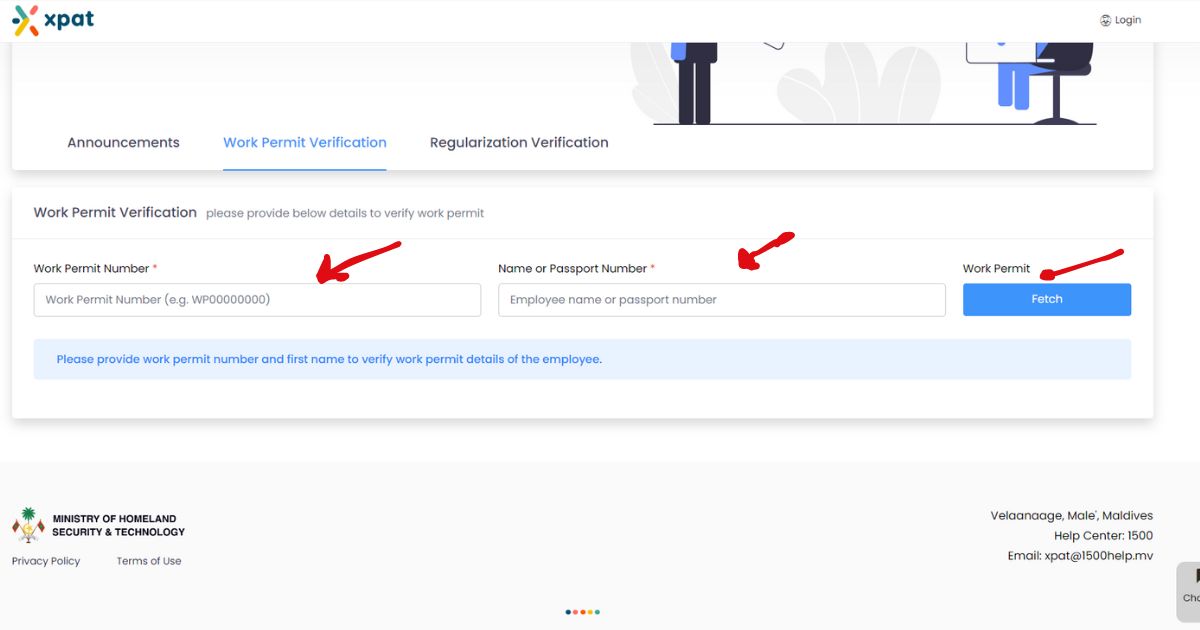Image resolution: width=1200 pixels, height=630 pixels.
Task: Click the Ministry of Homeland Security text
Action: pyautogui.click(x=118, y=525)
